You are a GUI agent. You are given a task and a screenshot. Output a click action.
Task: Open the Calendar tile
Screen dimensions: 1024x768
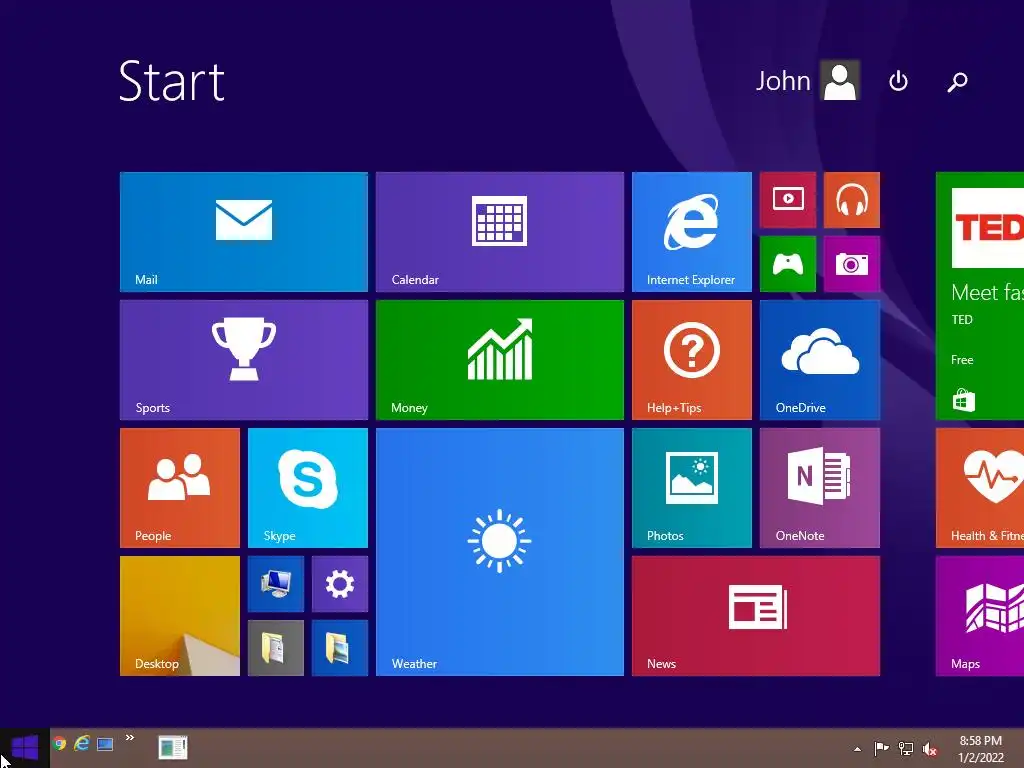(x=500, y=232)
